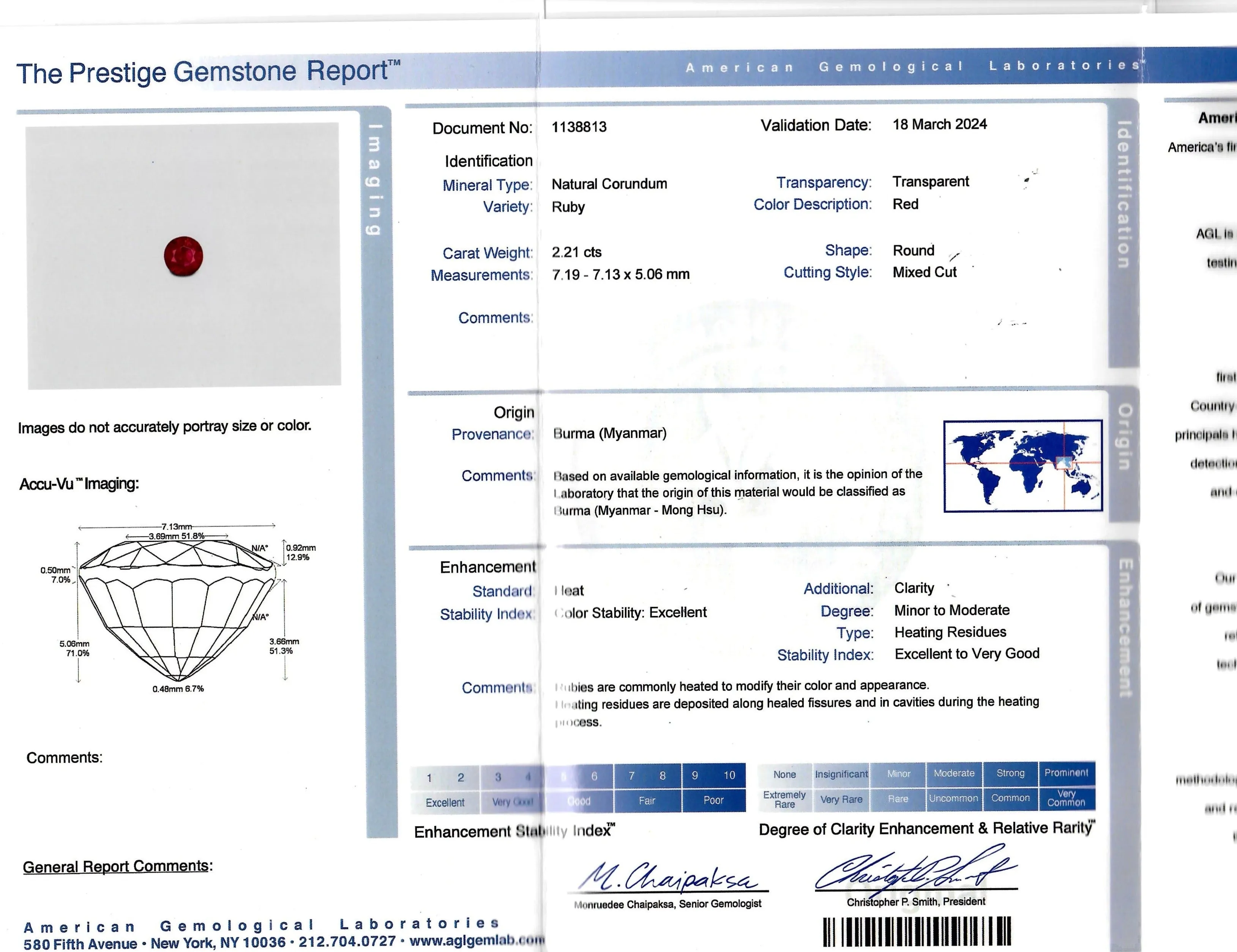Screen dimensions: 1237x952
Task: Click the Round shape value
Action: [x=914, y=250]
